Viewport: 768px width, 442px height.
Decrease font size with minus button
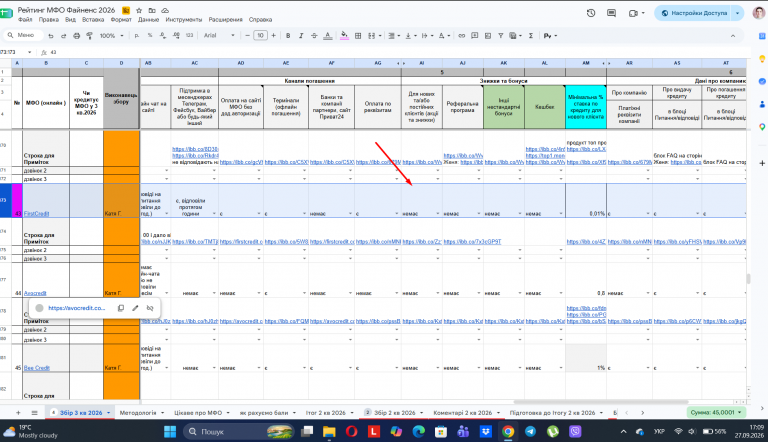click(247, 35)
